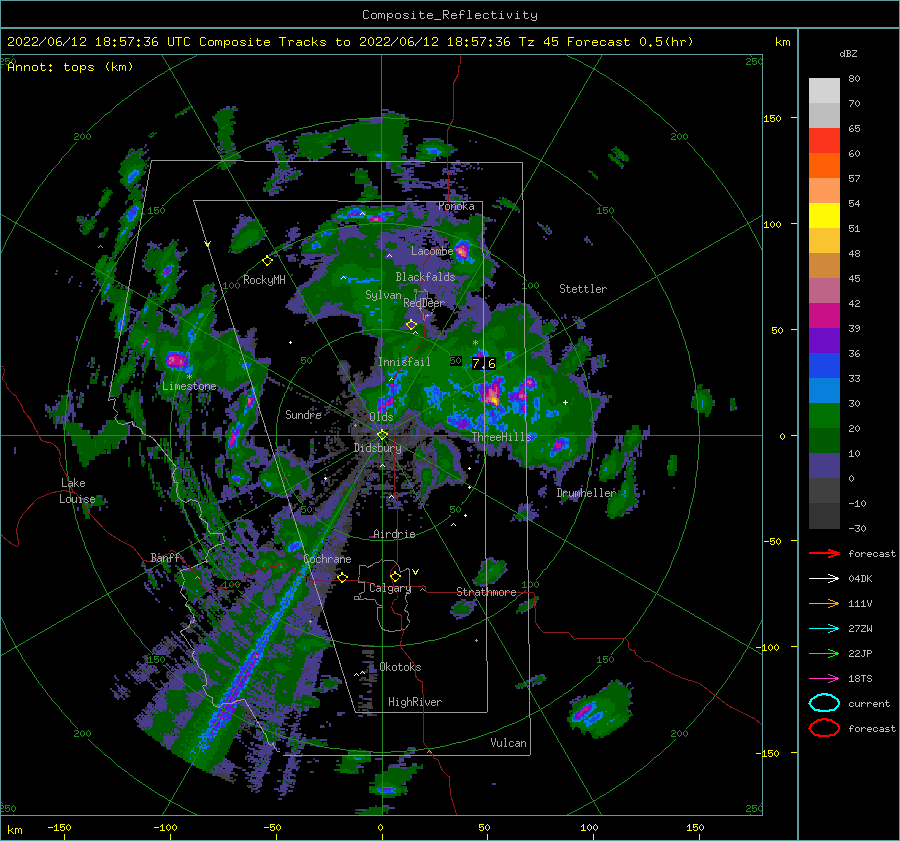This screenshot has width=900, height=841.
Task: Click the Strathmore city label
Action: point(486,592)
